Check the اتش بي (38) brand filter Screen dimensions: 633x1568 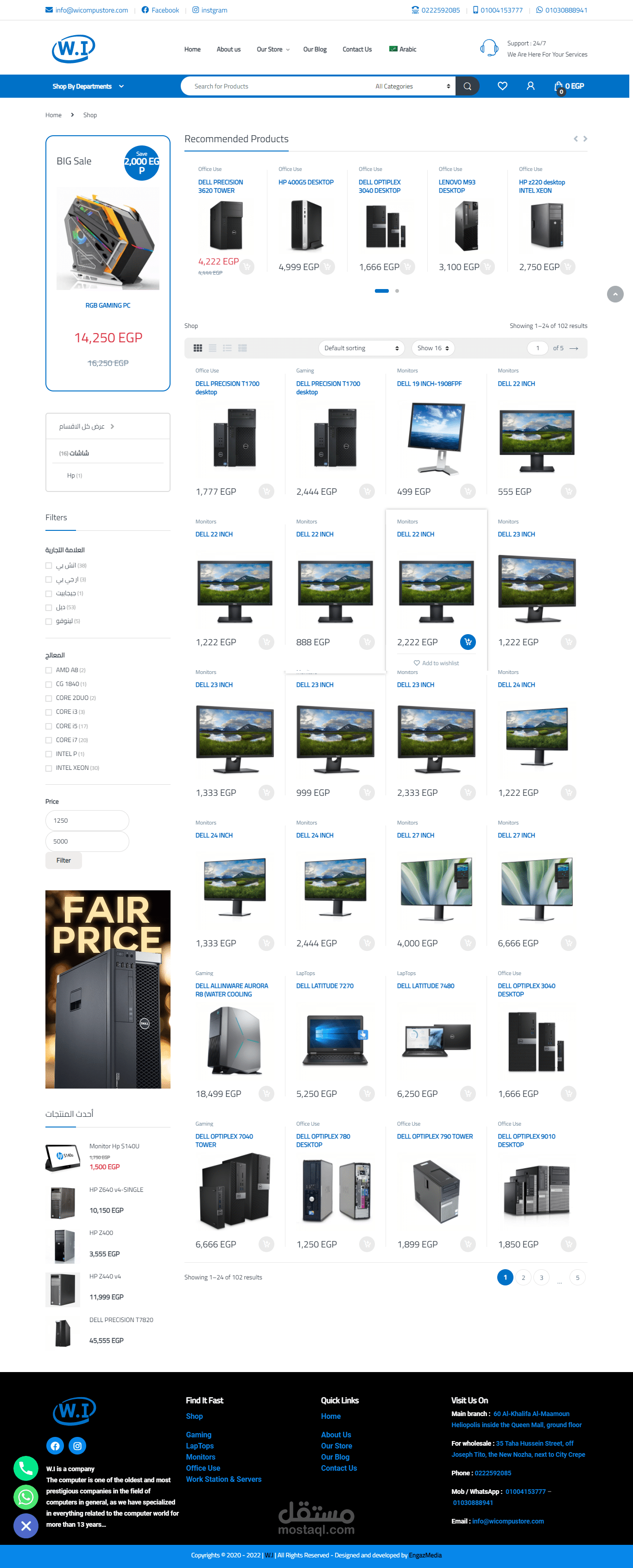(49, 566)
